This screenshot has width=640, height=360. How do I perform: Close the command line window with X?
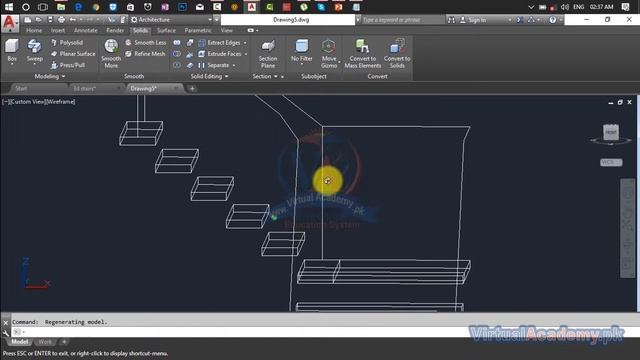pos(5,322)
